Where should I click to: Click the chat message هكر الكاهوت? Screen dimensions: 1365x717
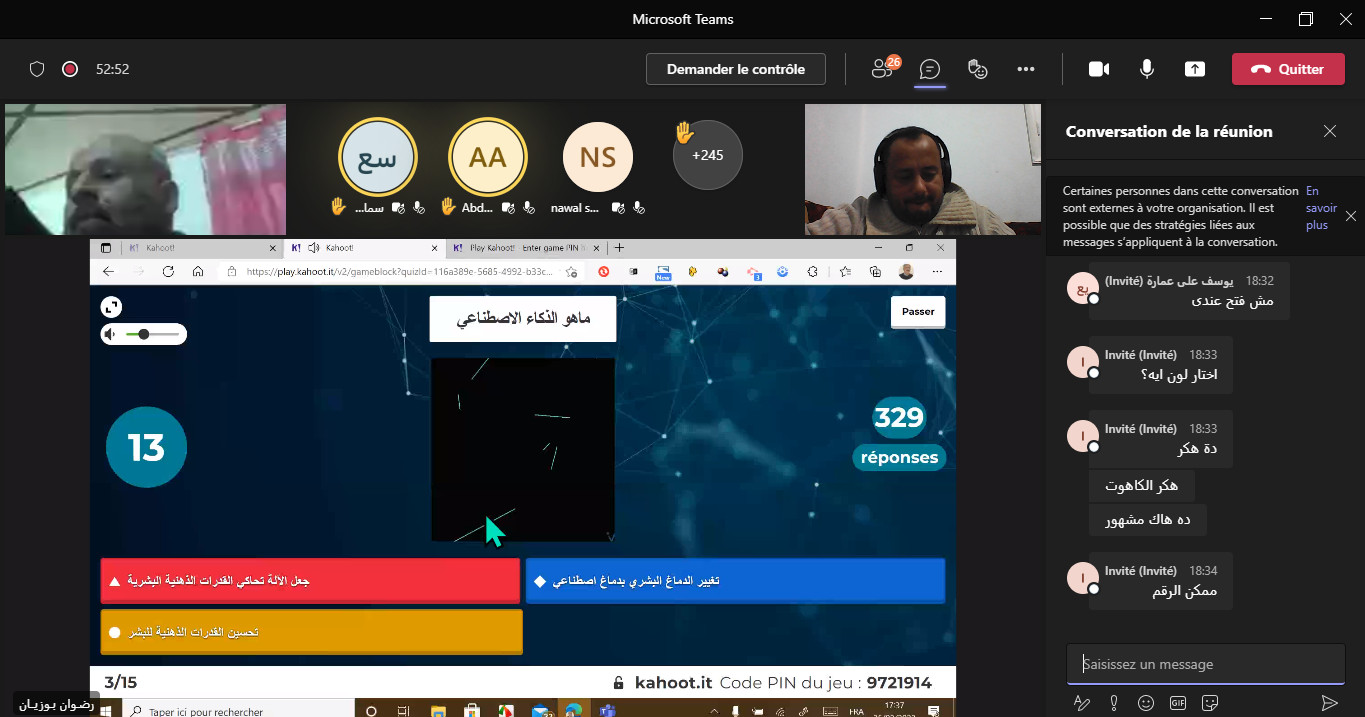[x=1141, y=486]
